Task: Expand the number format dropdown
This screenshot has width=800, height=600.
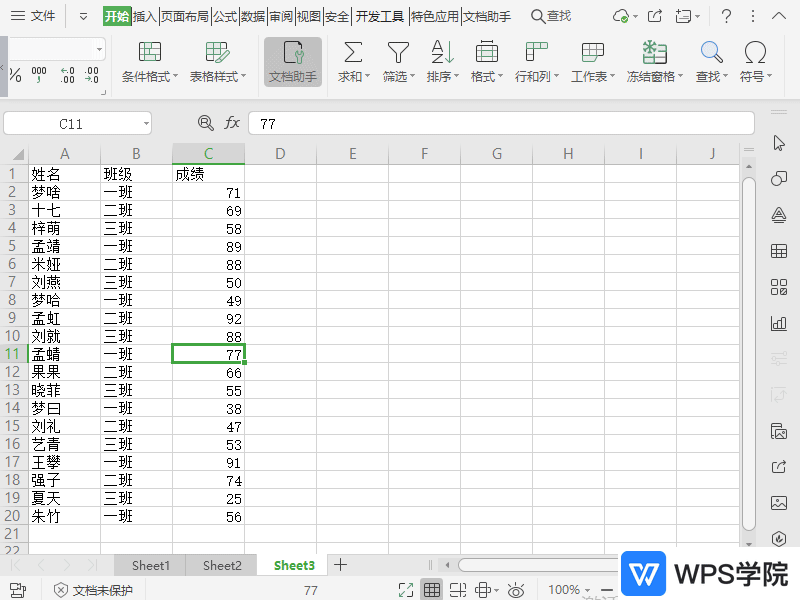Action: [x=99, y=50]
